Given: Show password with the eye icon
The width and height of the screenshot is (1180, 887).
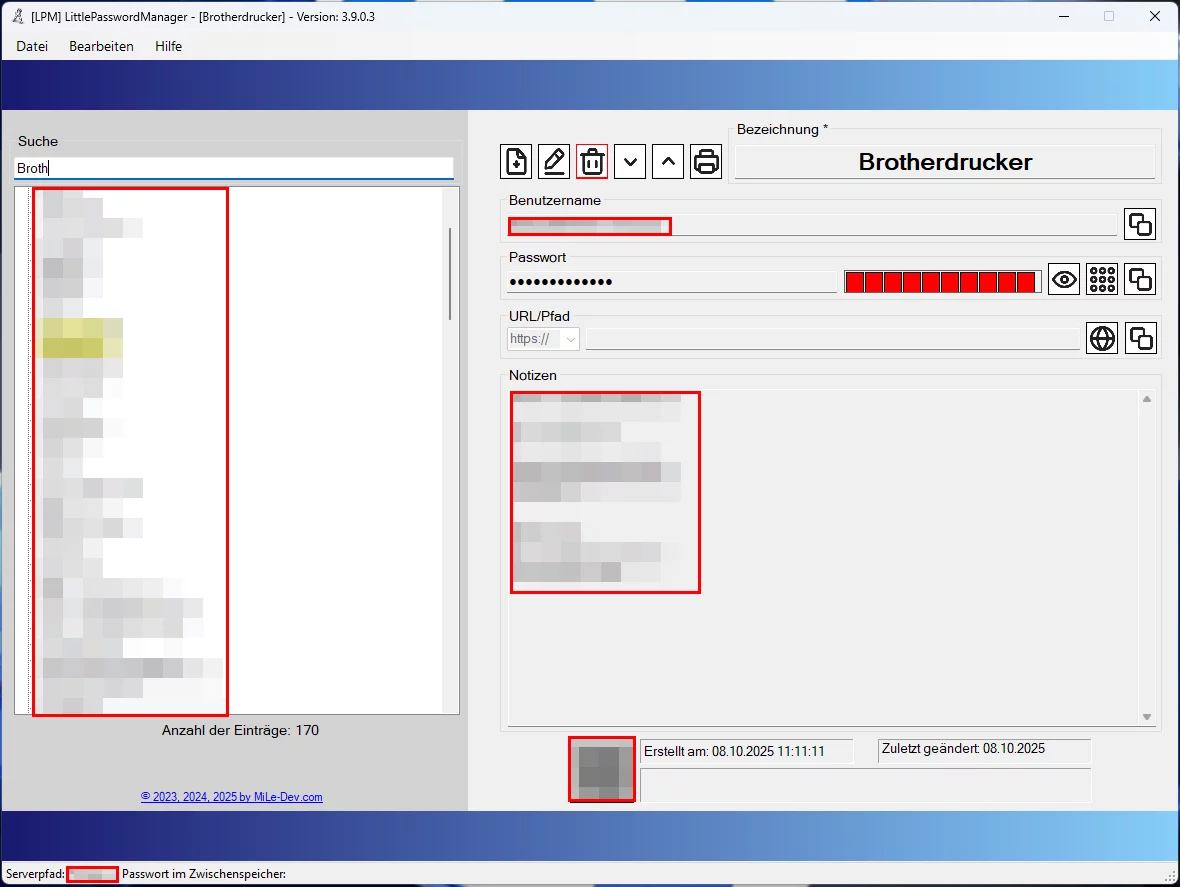Looking at the screenshot, I should [x=1064, y=280].
